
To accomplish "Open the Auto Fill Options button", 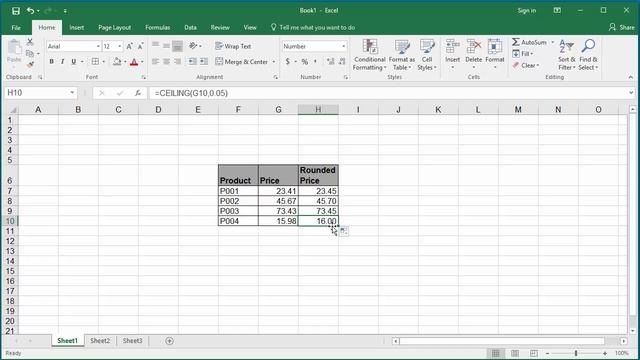I will pyautogui.click(x=344, y=231).
